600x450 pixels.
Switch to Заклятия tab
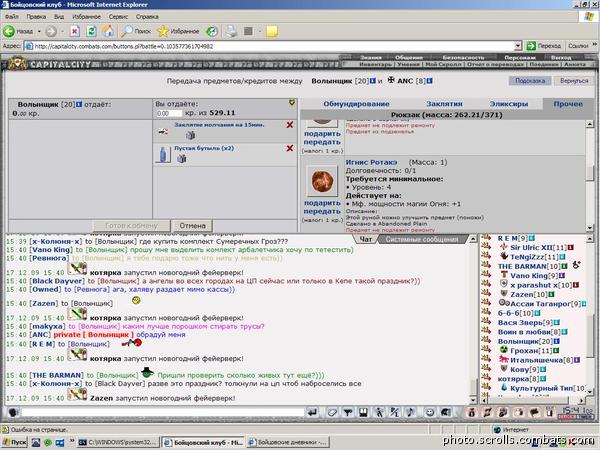pyautogui.click(x=444, y=104)
